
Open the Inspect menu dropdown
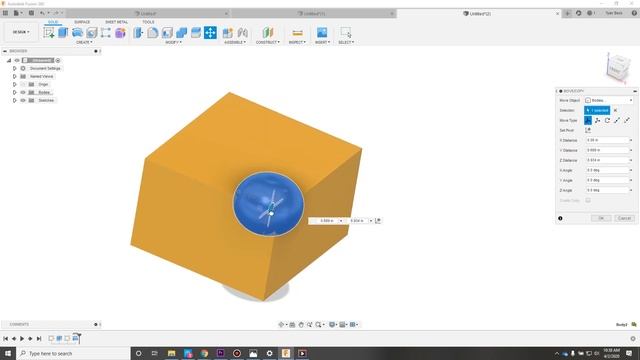(297, 42)
